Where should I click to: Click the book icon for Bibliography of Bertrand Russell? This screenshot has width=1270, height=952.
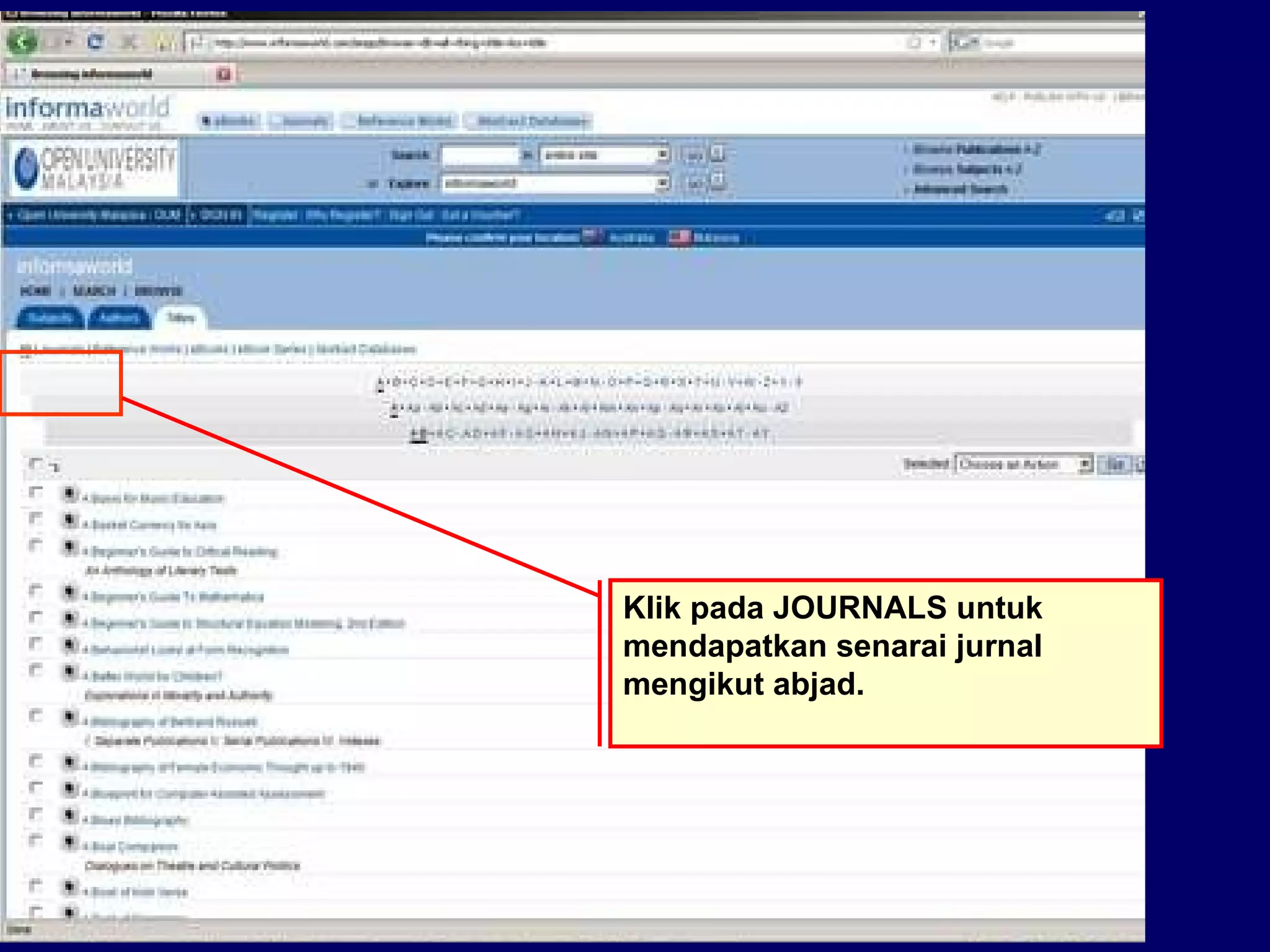coord(69,717)
